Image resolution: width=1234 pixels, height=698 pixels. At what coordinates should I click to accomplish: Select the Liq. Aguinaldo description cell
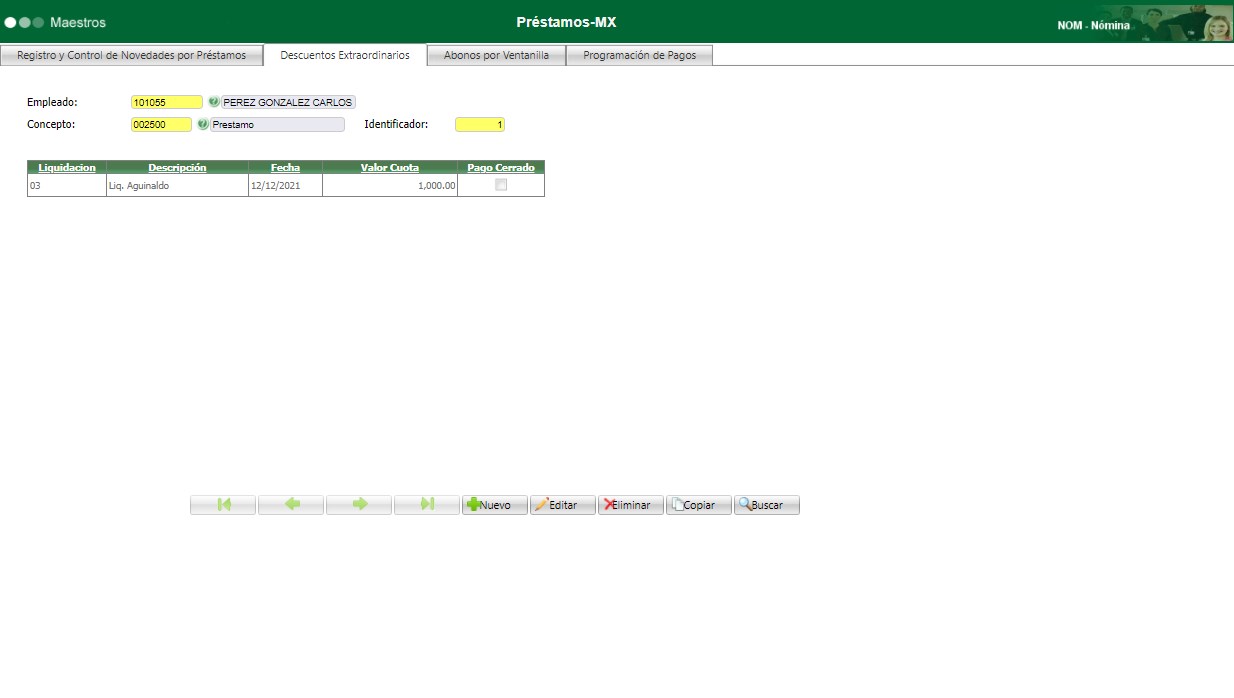tap(177, 185)
